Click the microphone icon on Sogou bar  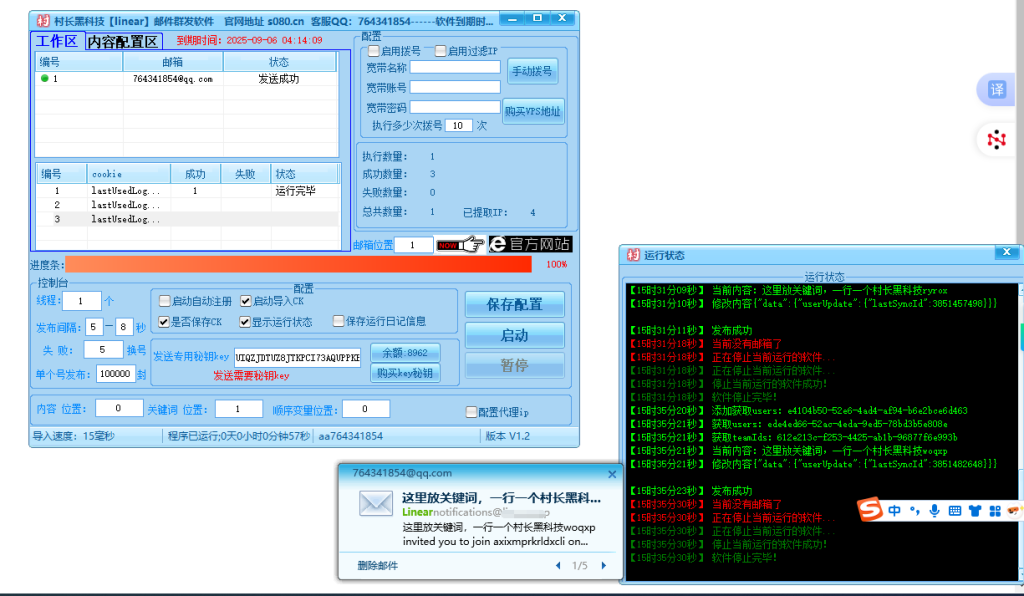[x=934, y=510]
